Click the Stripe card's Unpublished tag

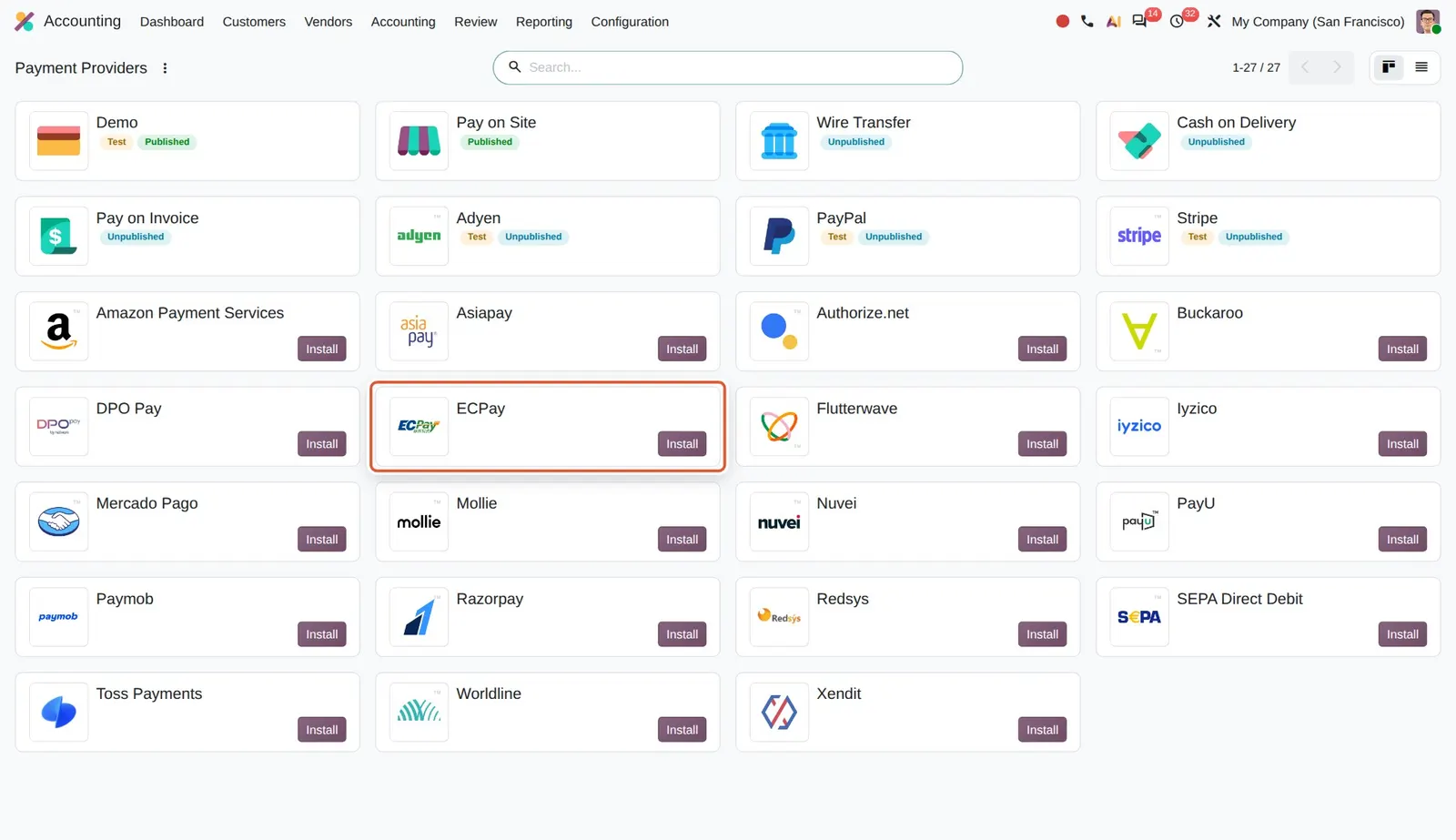pos(1253,237)
